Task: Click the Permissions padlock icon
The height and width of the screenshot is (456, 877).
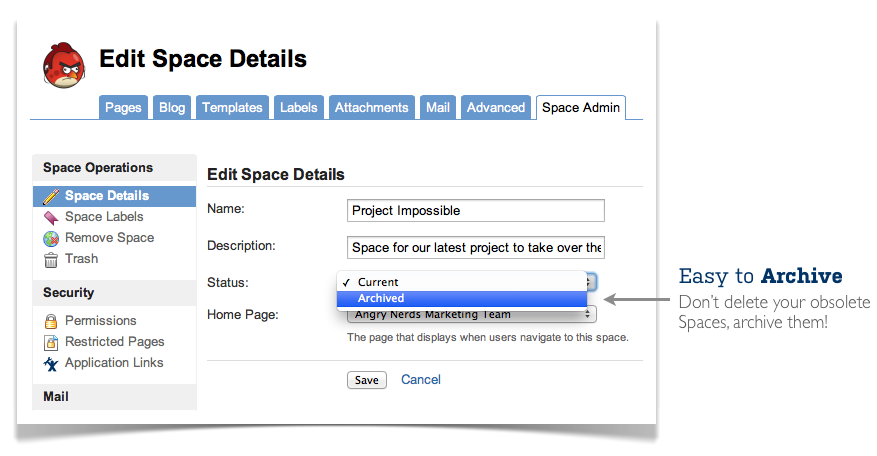Action: [x=51, y=321]
